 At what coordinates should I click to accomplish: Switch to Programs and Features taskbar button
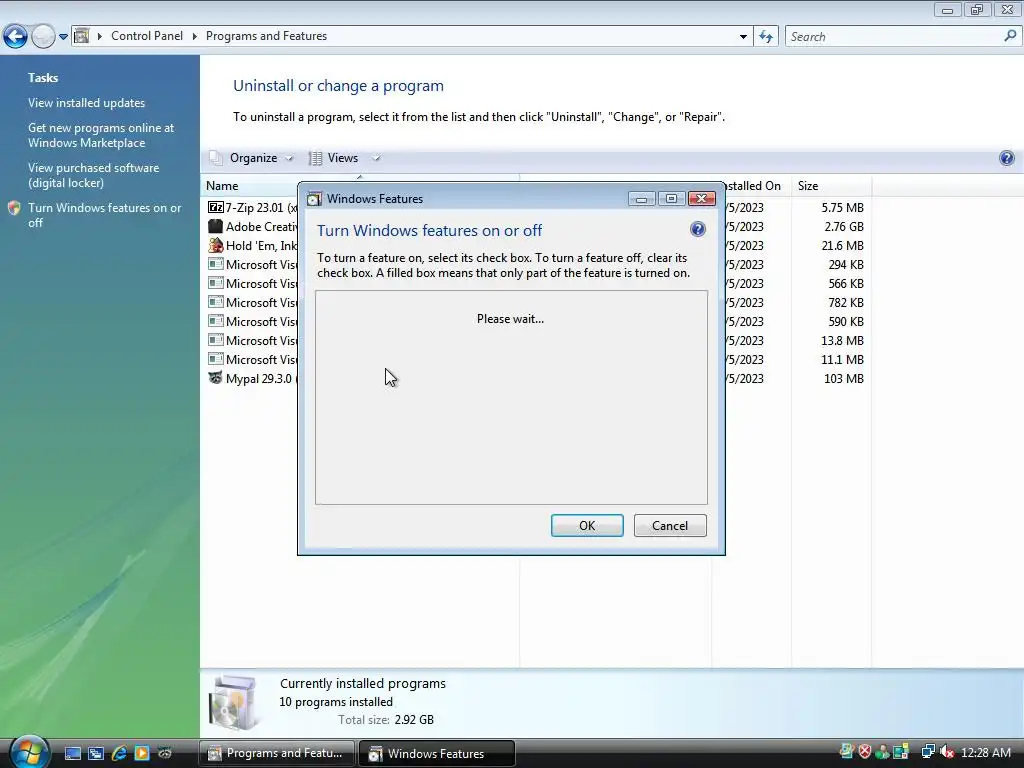point(276,754)
